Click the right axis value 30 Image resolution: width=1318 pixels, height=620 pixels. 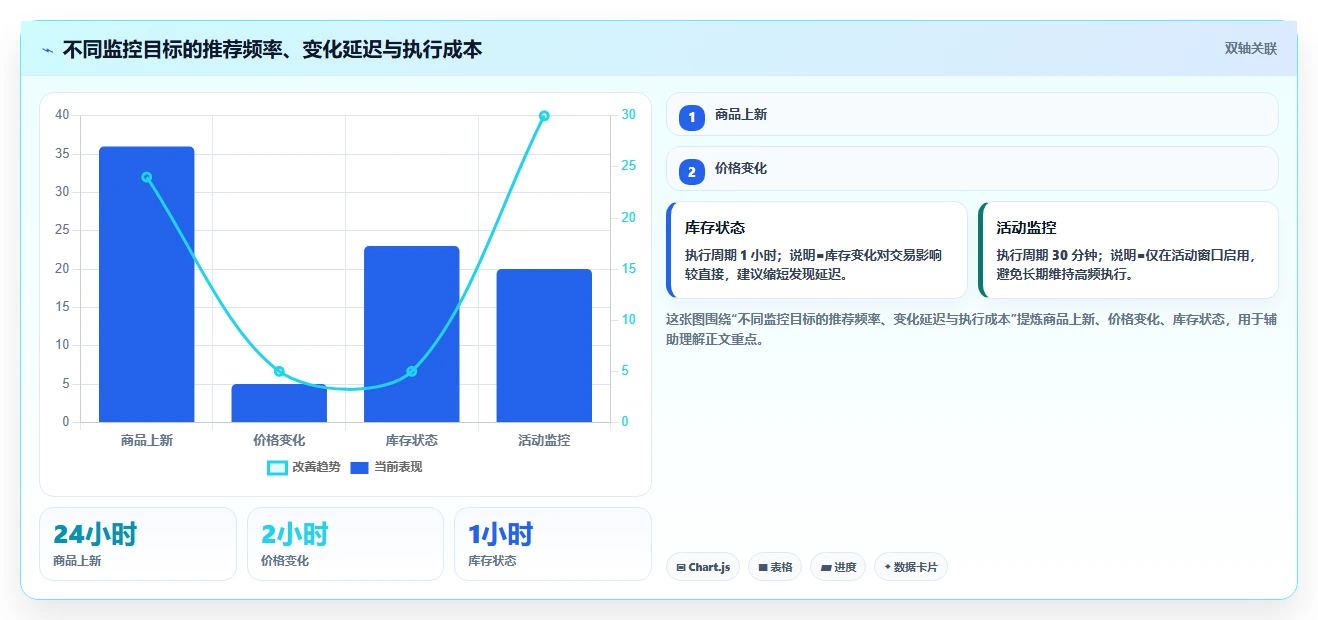tap(628, 115)
